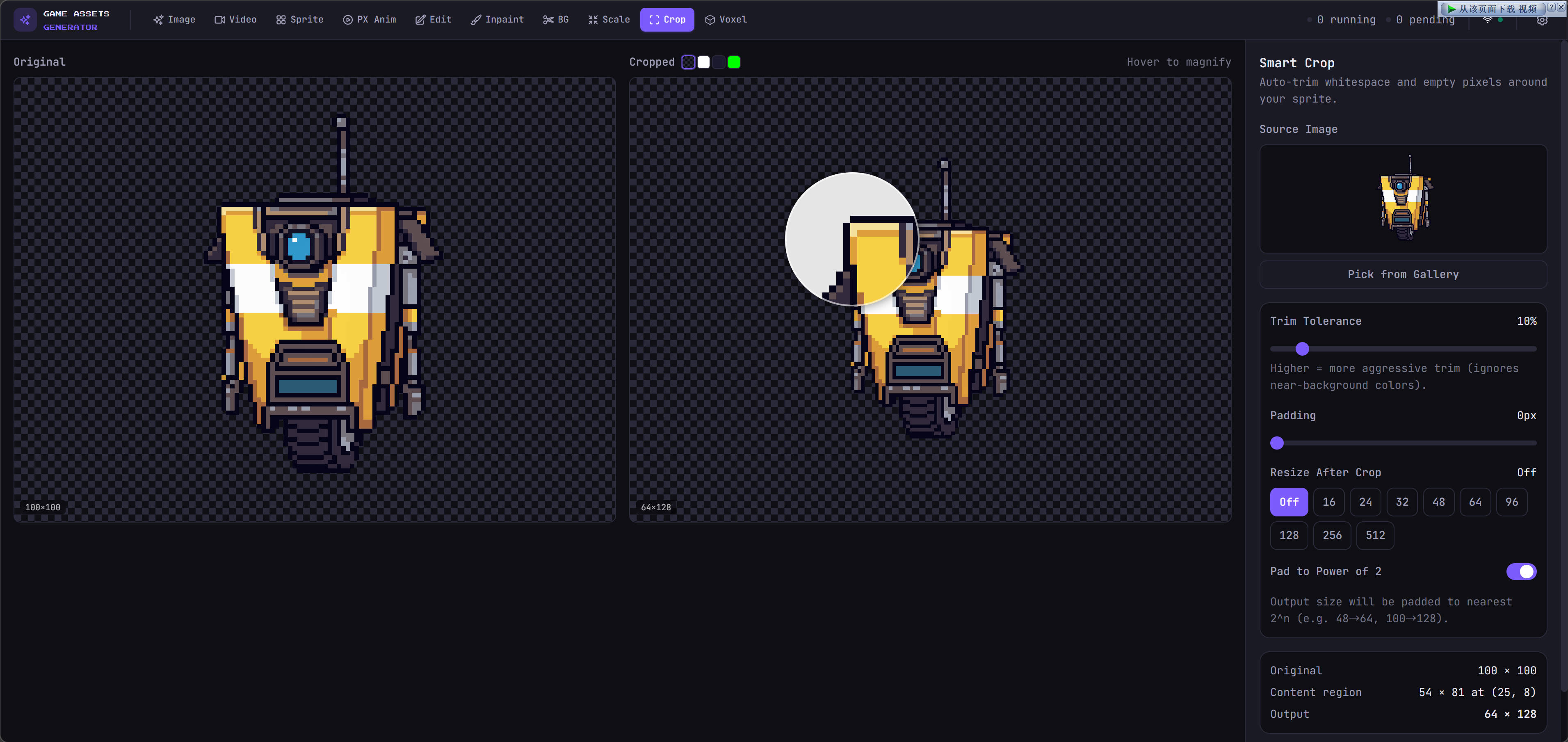Switch to the Sprite tool
1568x742 pixels.
pos(299,19)
